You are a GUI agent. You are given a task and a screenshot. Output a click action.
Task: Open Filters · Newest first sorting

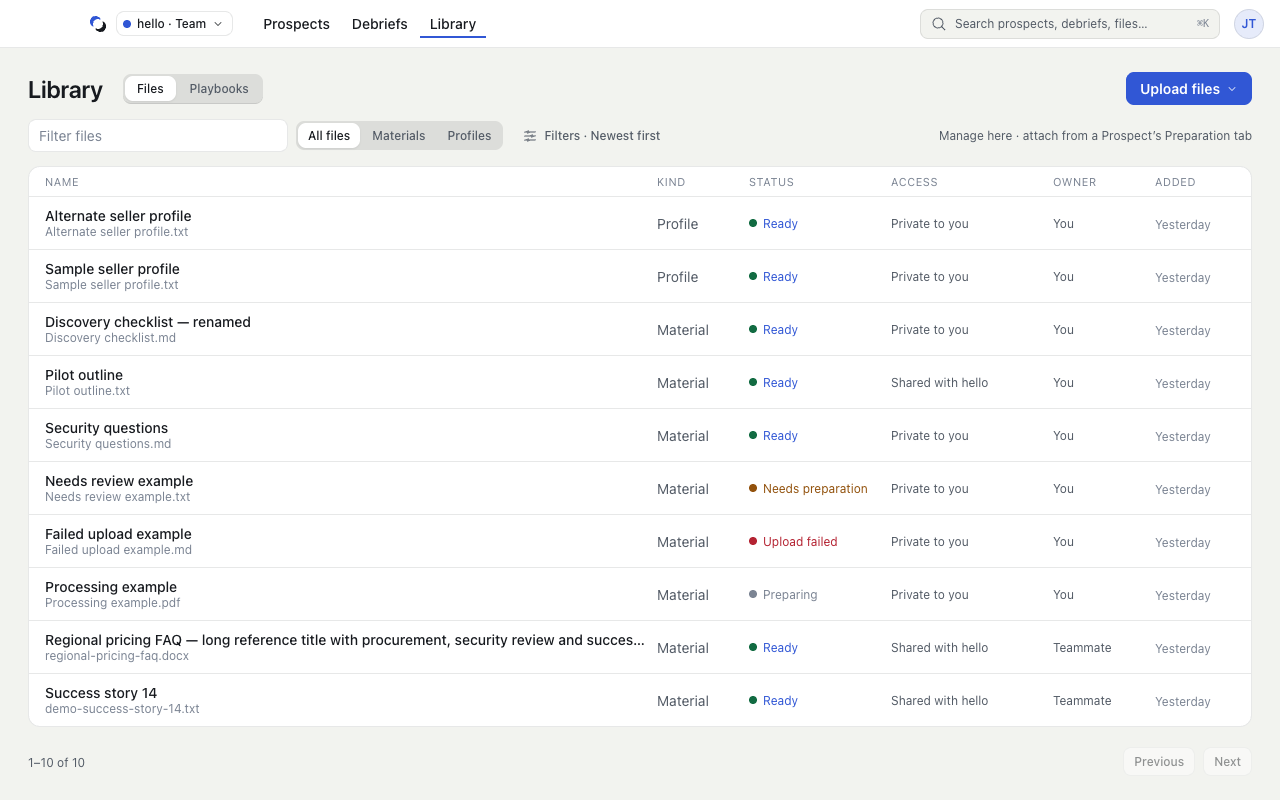pos(592,136)
